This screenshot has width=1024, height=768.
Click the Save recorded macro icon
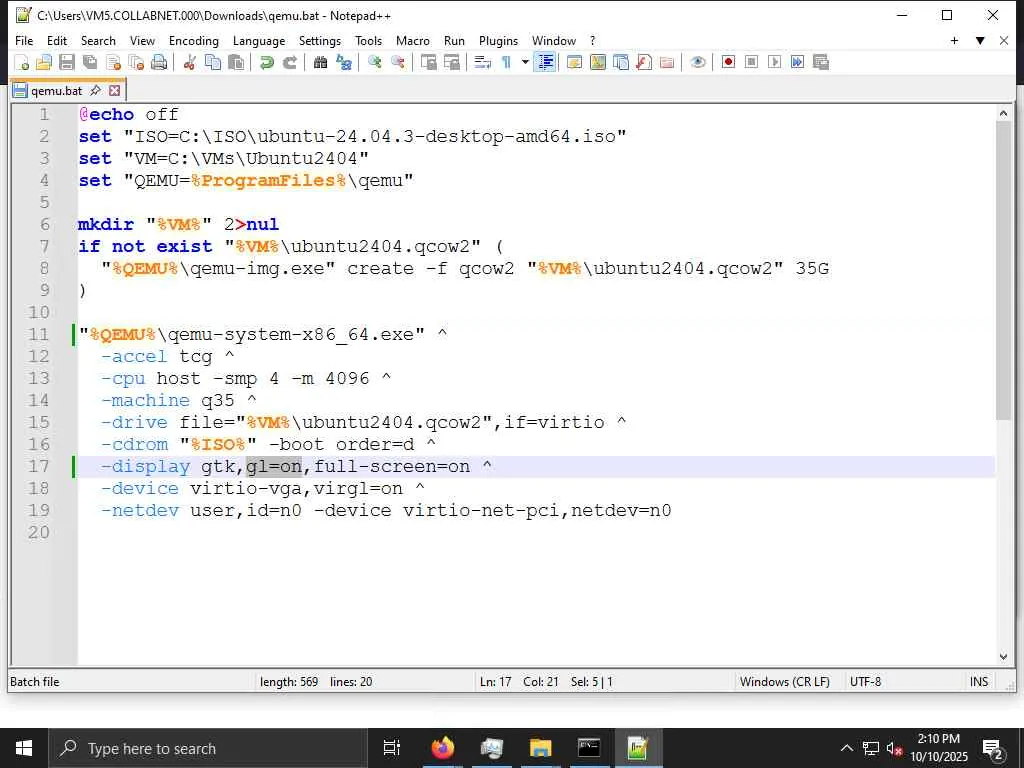tap(821, 62)
